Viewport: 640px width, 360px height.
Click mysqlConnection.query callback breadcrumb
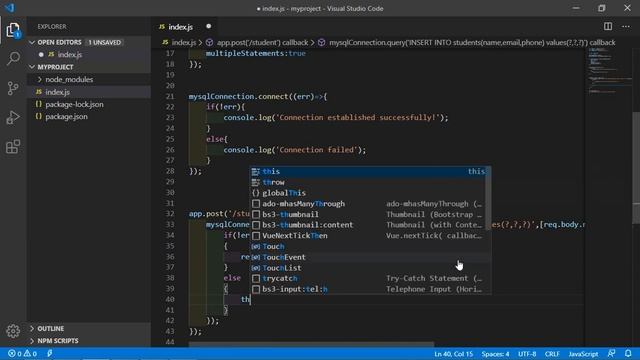point(466,42)
